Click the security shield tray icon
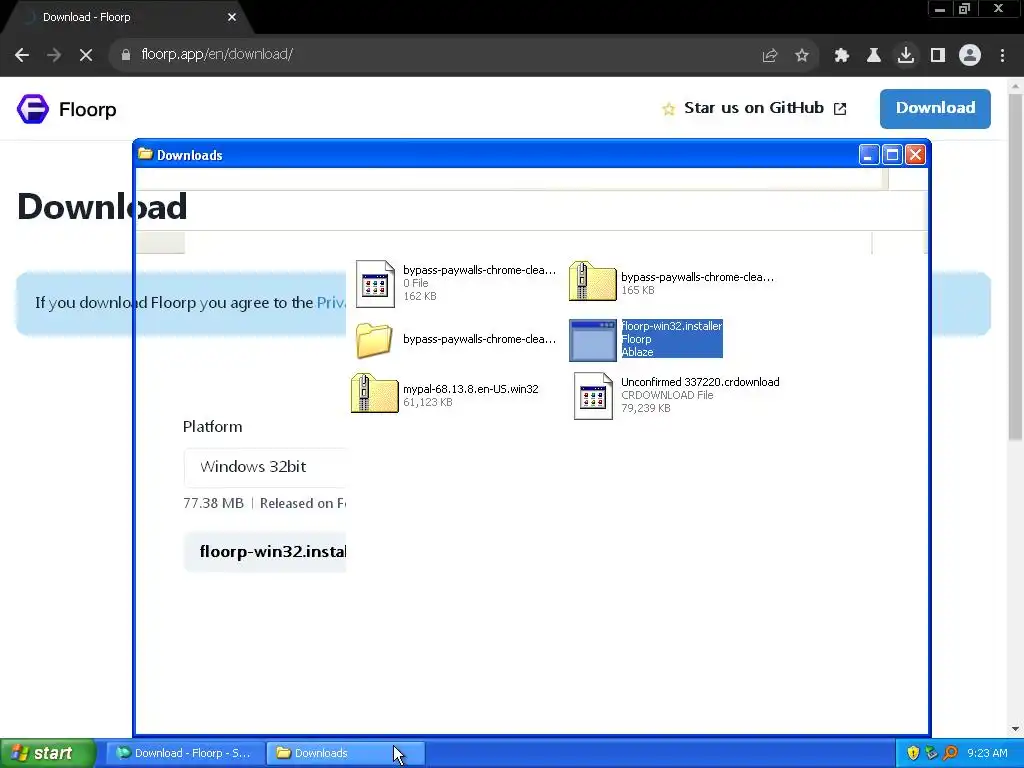This screenshot has height=768, width=1024. (913, 753)
